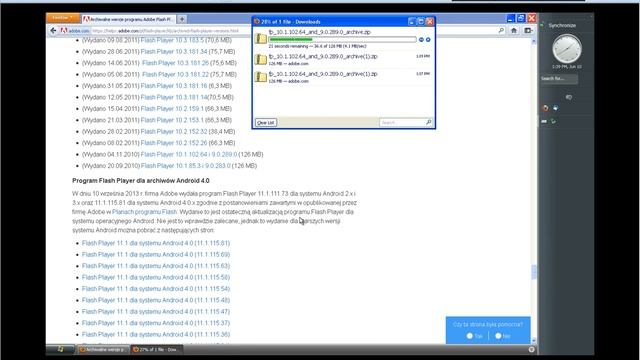Image resolution: width=640 pixels, height=360 pixels.
Task: Select the first completed archive(1).zip entry icon
Action: pos(261,60)
